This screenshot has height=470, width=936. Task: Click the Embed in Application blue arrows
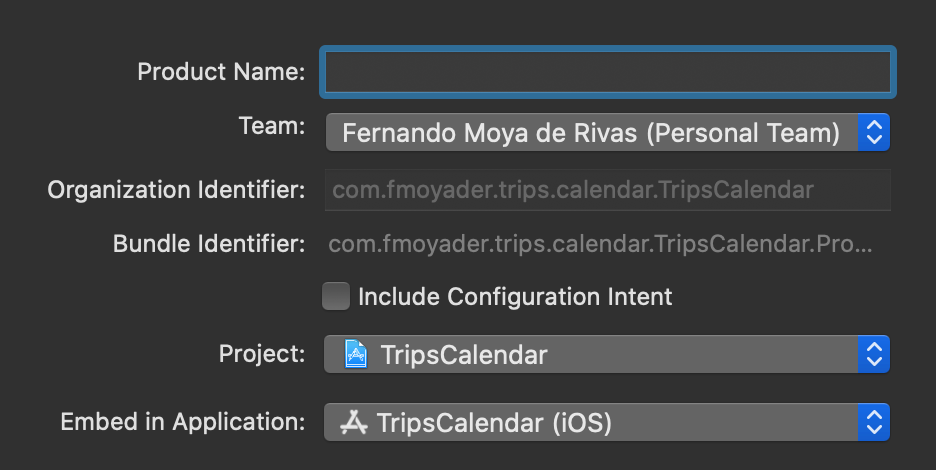pyautogui.click(x=873, y=422)
